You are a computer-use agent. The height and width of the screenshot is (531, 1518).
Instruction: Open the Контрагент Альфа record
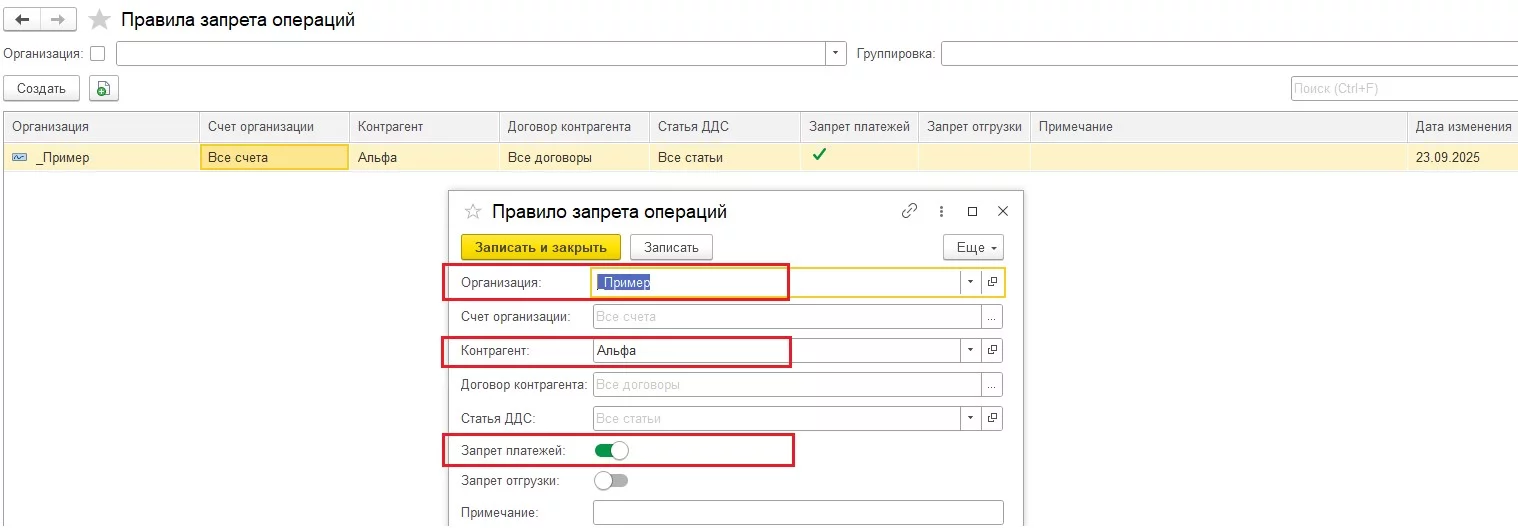992,351
